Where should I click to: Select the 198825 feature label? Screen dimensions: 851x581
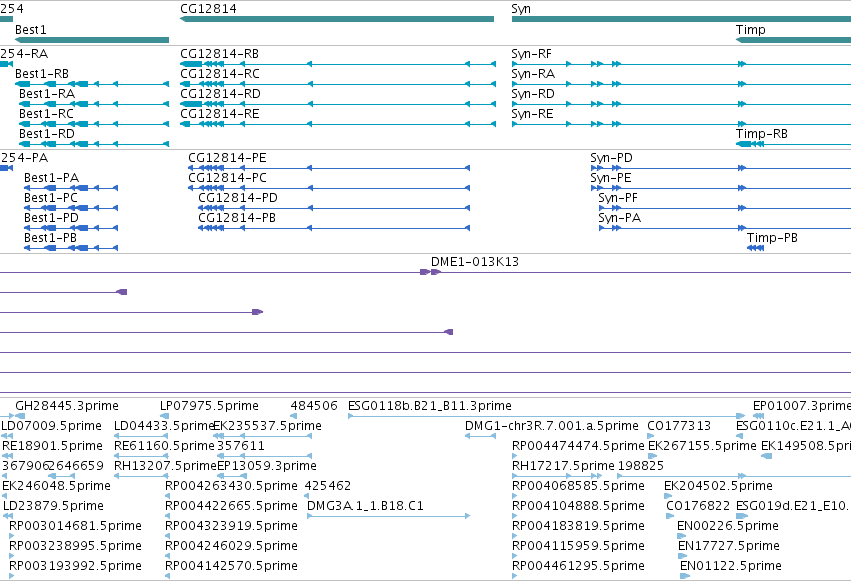click(640, 466)
